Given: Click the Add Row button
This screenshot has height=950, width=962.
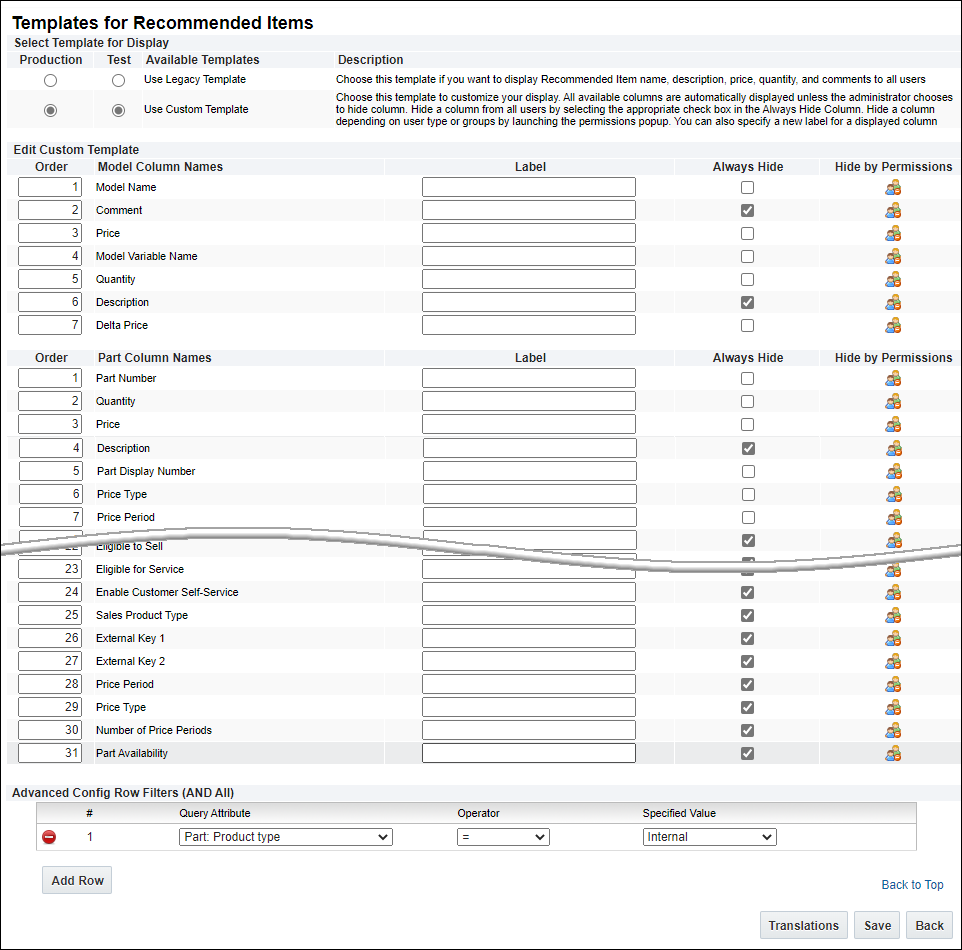Looking at the screenshot, I should click(x=77, y=880).
